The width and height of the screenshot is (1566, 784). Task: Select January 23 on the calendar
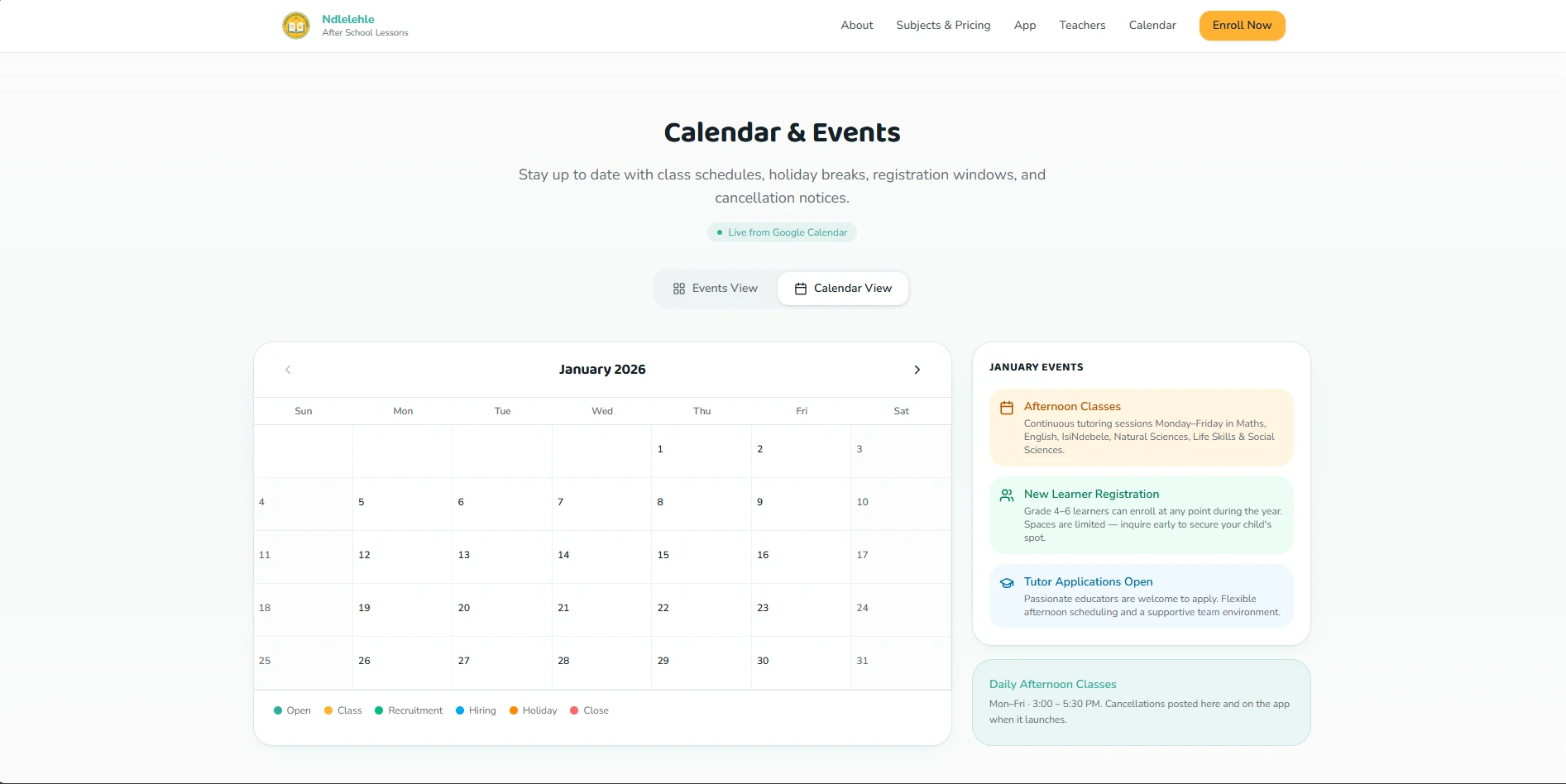801,610
